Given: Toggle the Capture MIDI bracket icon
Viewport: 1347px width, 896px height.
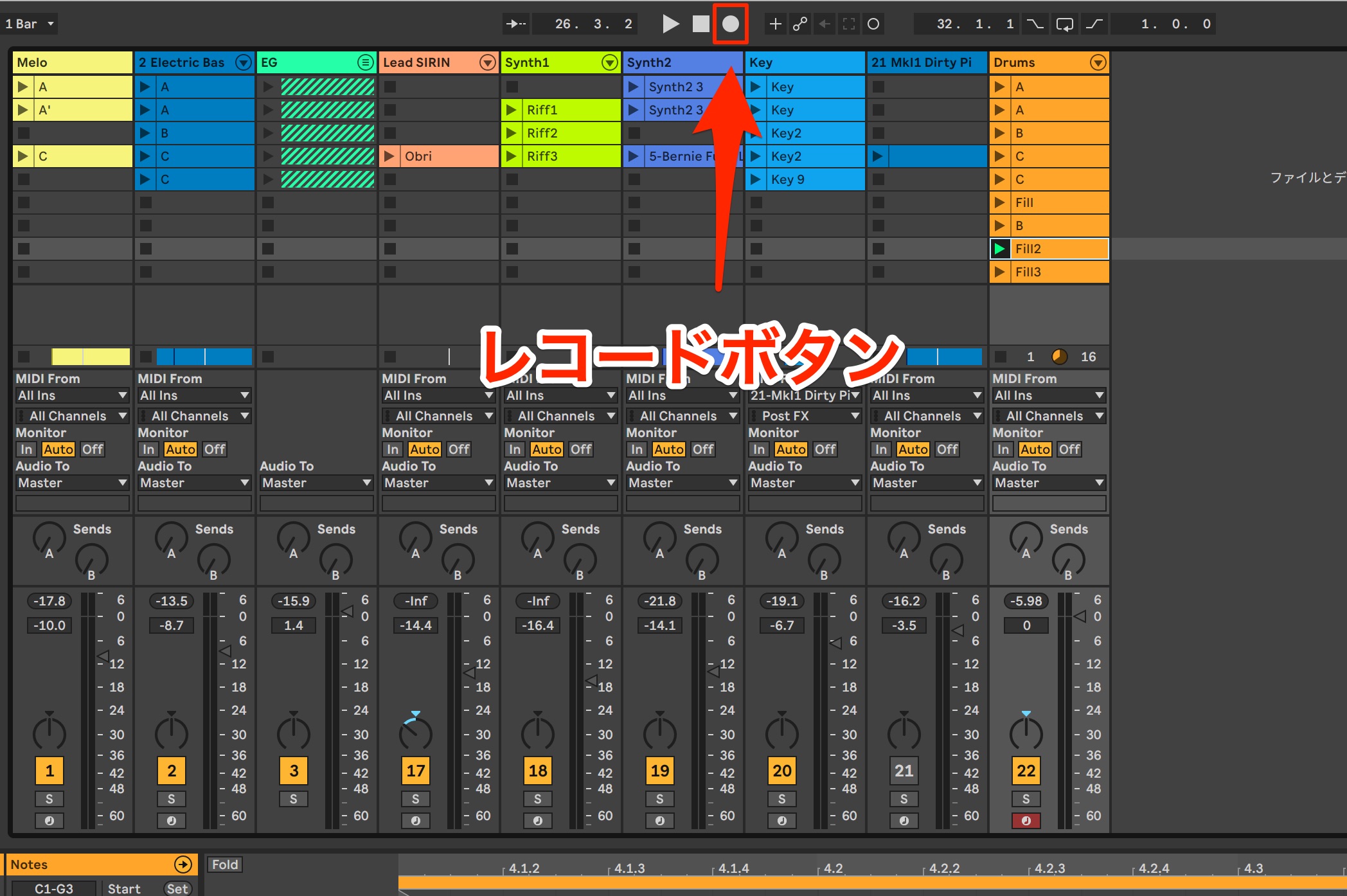Looking at the screenshot, I should (849, 24).
